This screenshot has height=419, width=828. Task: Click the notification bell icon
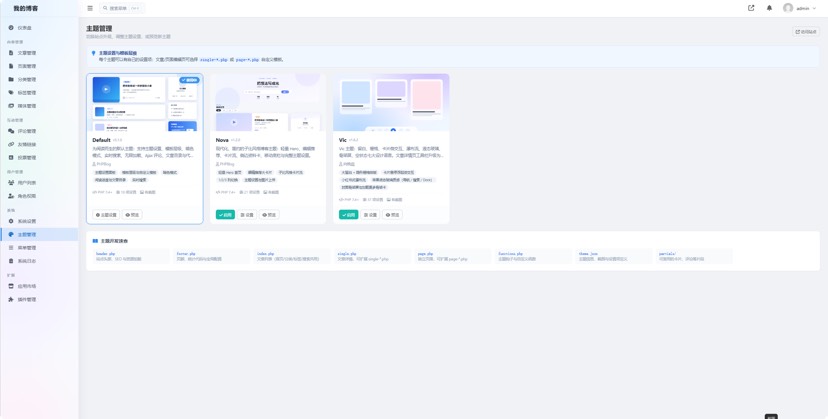click(x=769, y=8)
